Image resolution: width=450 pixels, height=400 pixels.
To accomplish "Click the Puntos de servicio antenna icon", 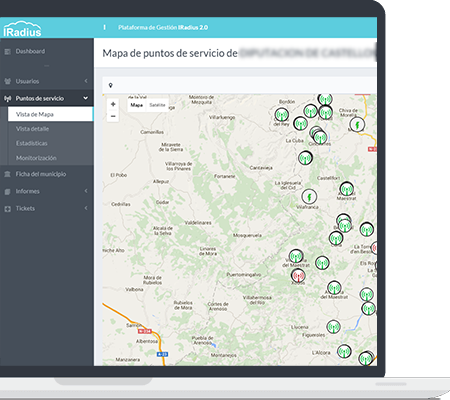I will coord(7,98).
